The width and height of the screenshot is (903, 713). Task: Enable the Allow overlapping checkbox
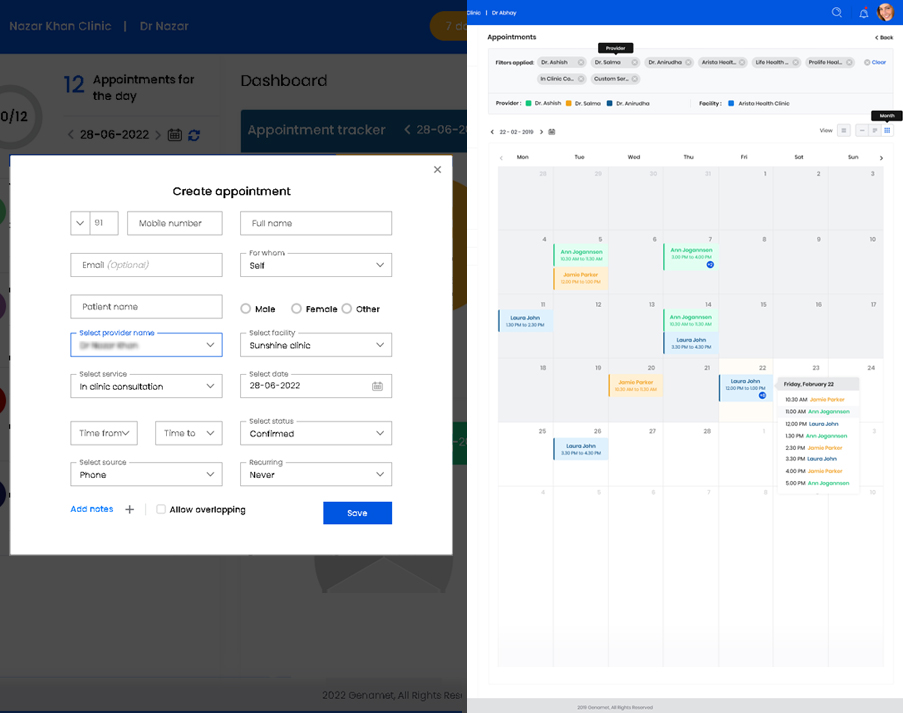(x=161, y=509)
